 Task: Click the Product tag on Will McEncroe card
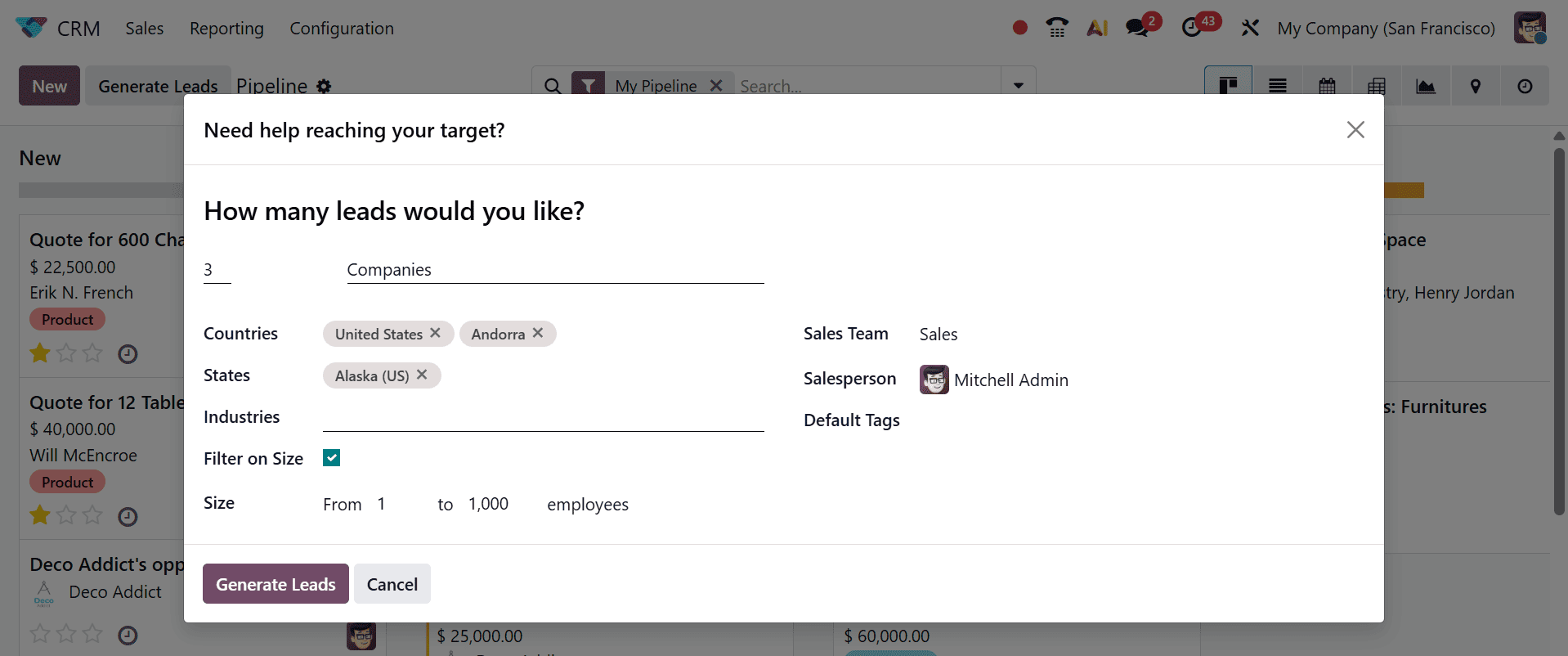[67, 482]
